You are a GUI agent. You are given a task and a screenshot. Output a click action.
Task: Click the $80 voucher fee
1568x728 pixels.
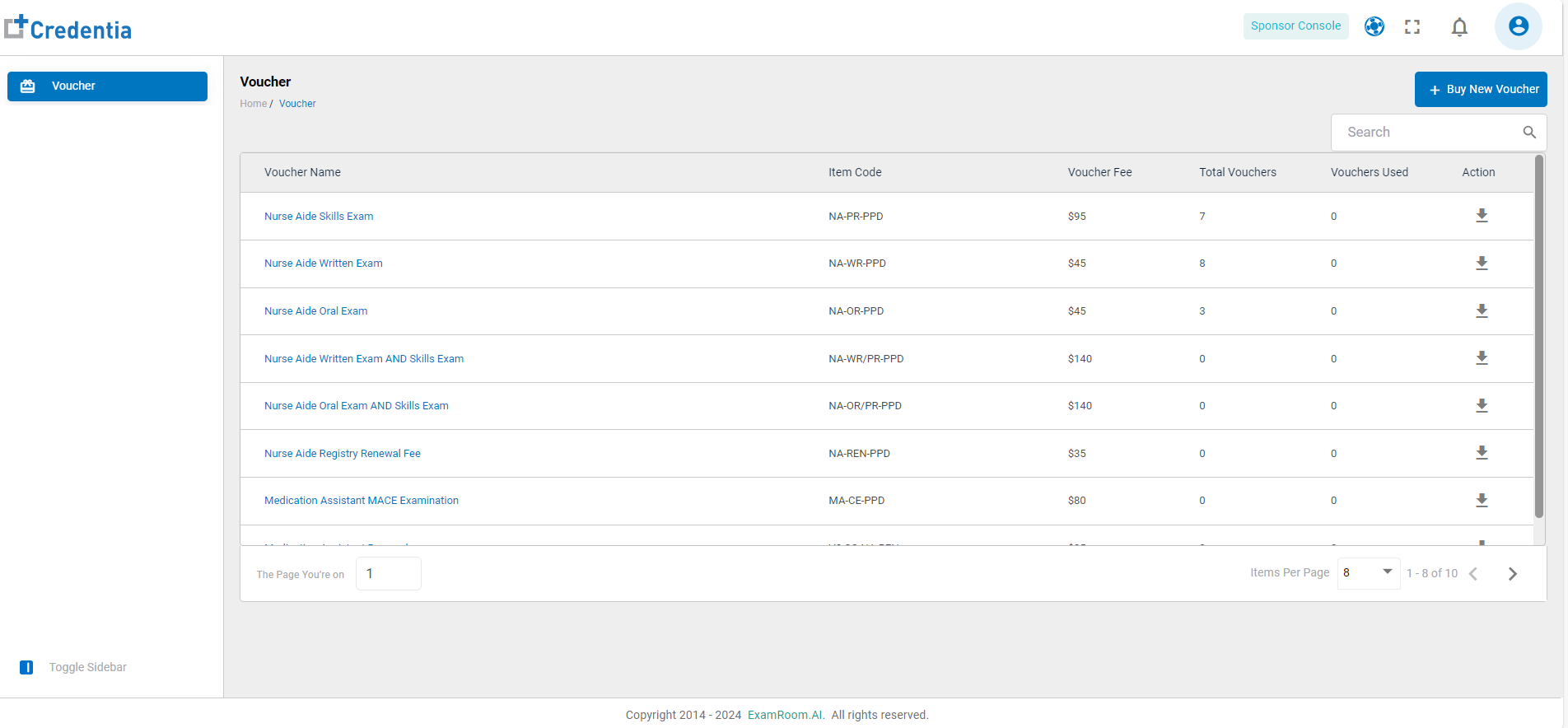tap(1077, 501)
